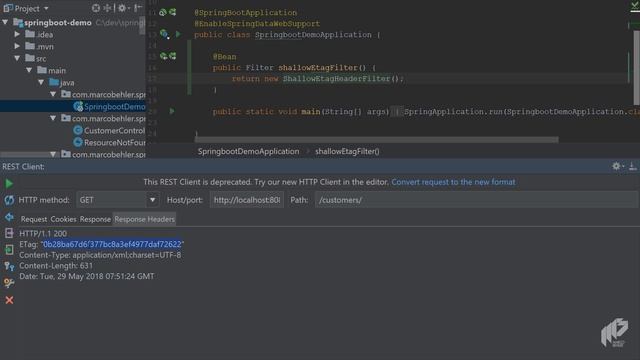Click the @Bean annotation in the editor
Screen dimensions: 640x360
click(x=224, y=56)
